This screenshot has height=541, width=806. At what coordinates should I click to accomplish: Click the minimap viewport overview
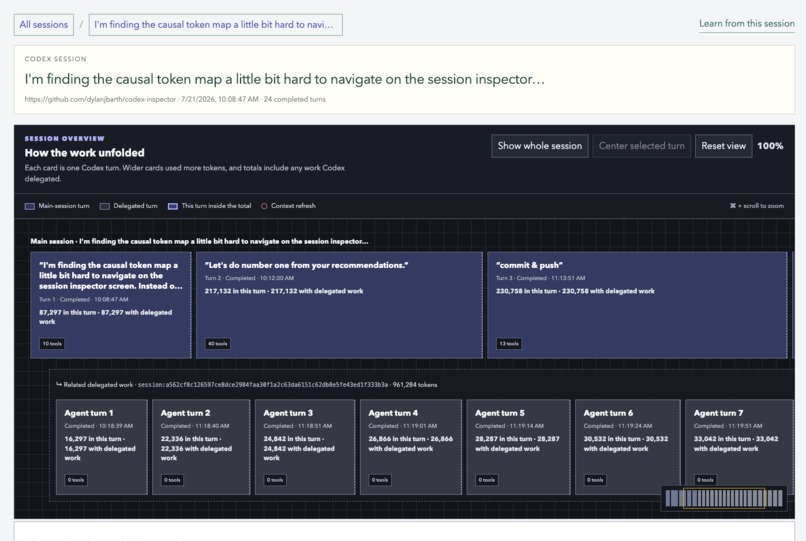(724, 498)
